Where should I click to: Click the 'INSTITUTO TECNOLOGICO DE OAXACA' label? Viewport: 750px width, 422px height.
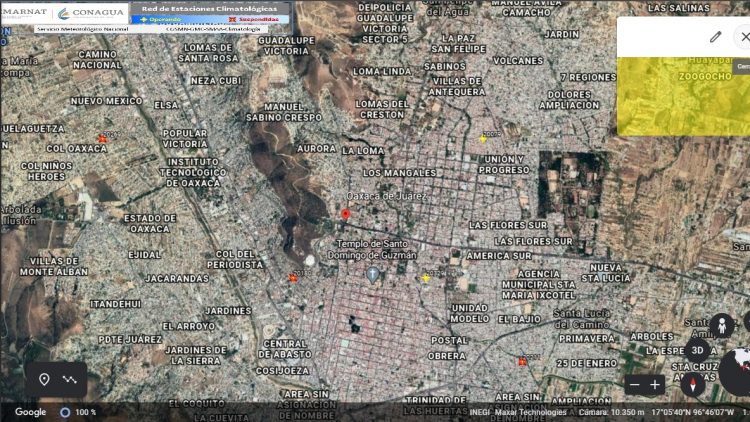click(193, 172)
